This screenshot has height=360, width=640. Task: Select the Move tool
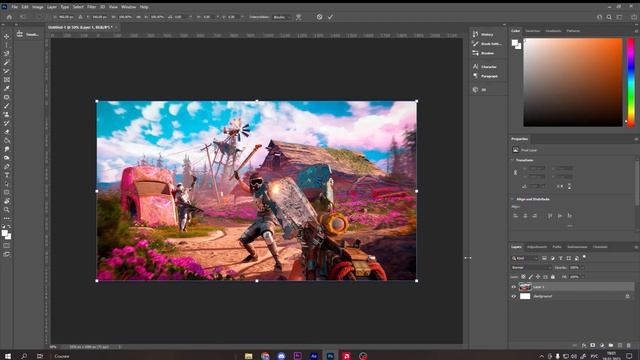pyautogui.click(x=7, y=36)
